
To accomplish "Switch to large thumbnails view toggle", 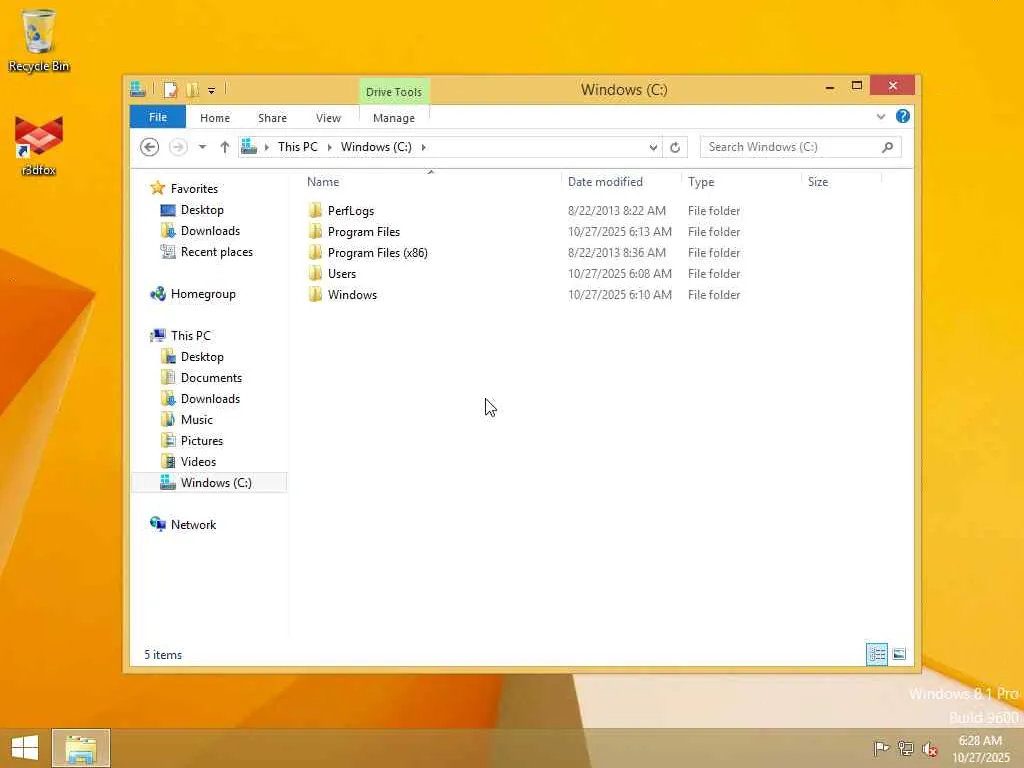I will click(x=899, y=654).
